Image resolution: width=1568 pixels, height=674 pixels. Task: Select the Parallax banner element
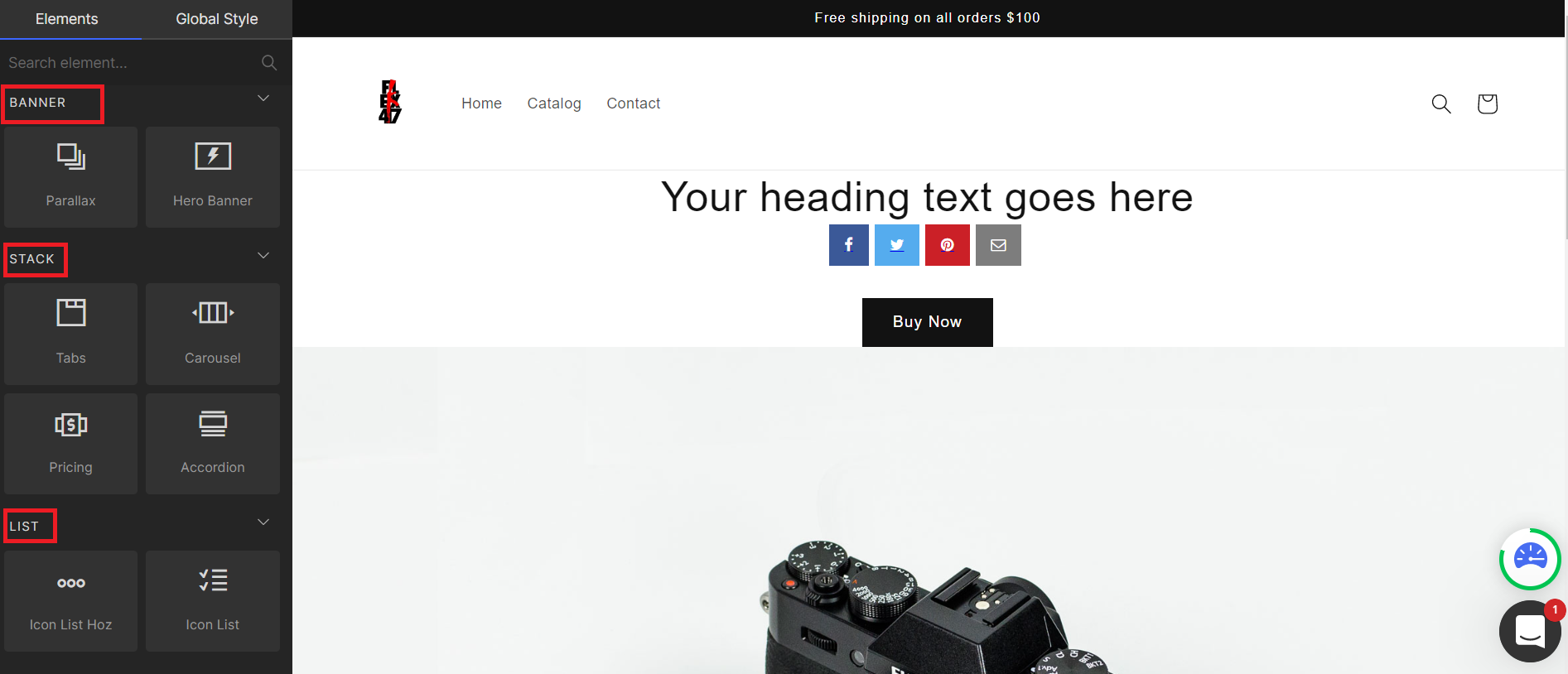click(70, 177)
